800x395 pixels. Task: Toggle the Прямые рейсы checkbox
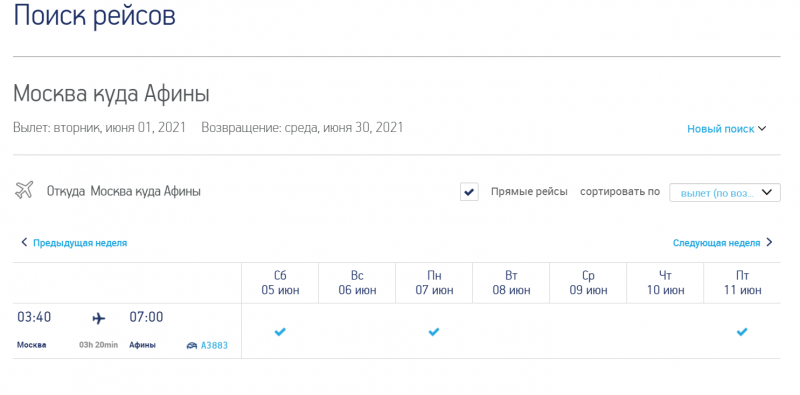(469, 192)
